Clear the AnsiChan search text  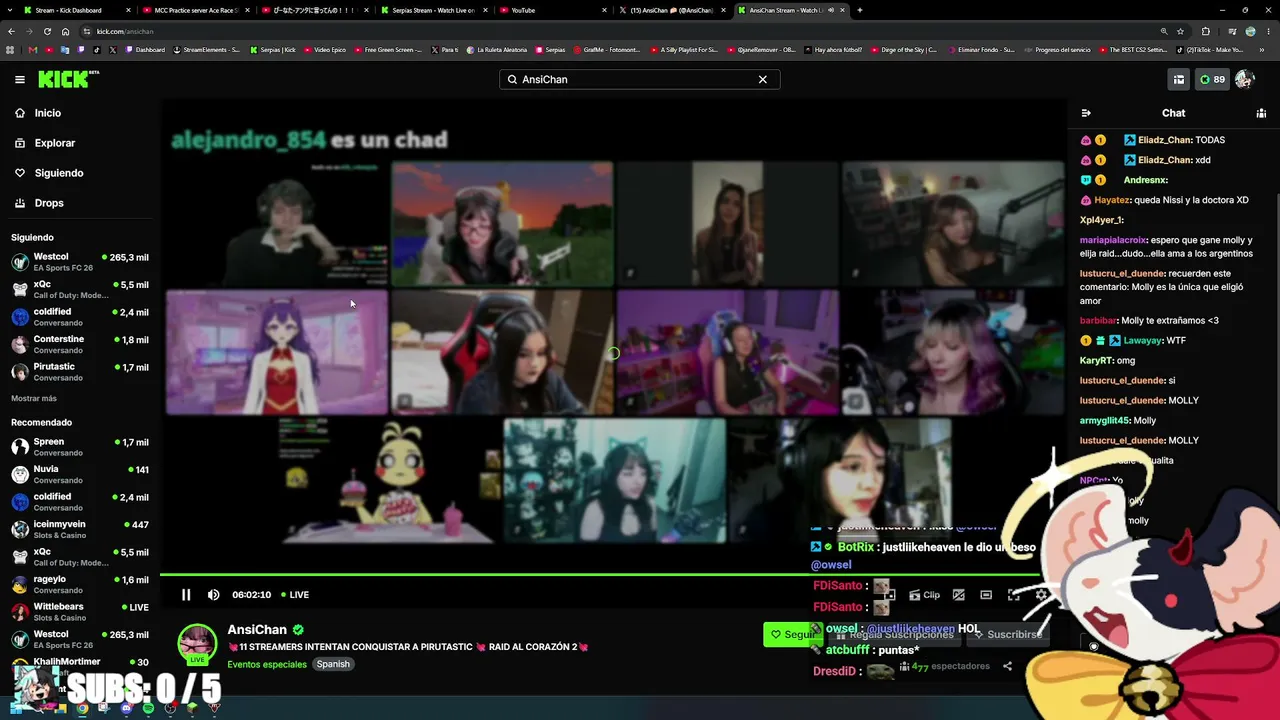coord(762,79)
